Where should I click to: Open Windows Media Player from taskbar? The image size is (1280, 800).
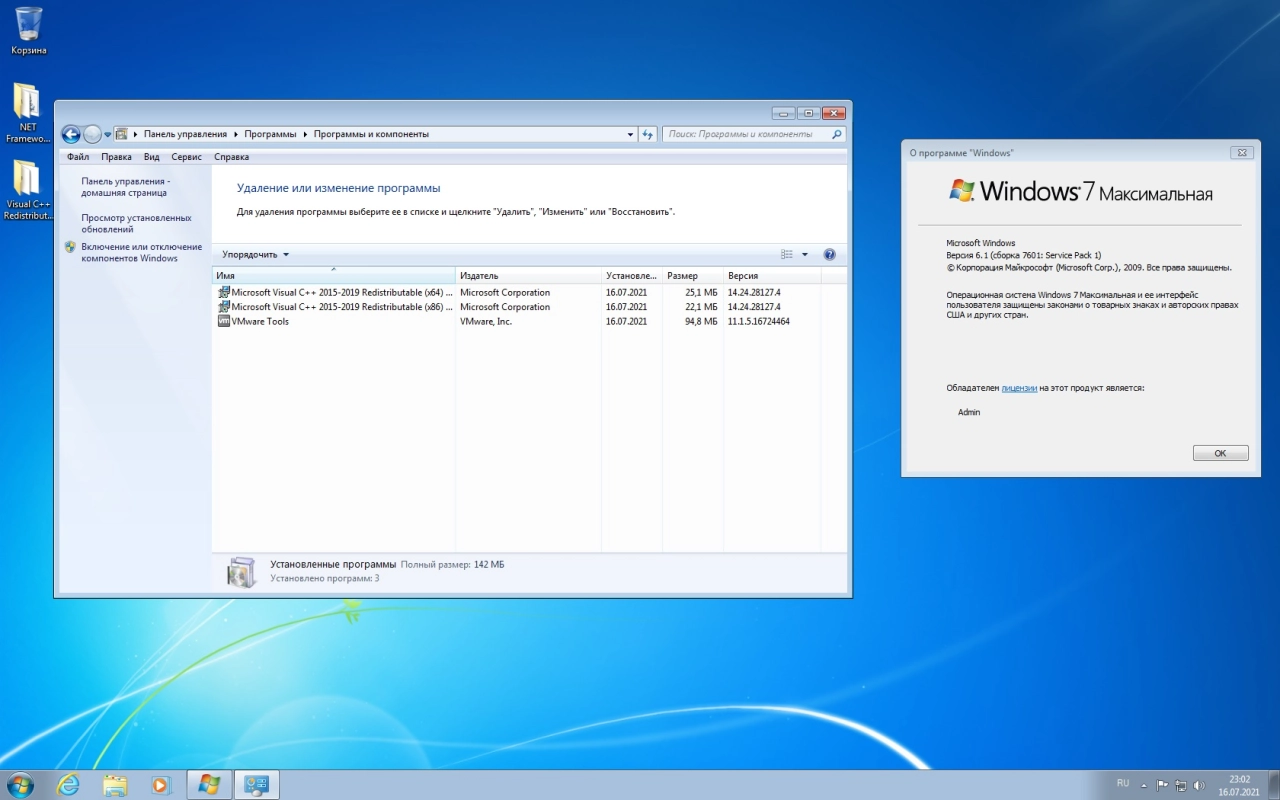161,785
